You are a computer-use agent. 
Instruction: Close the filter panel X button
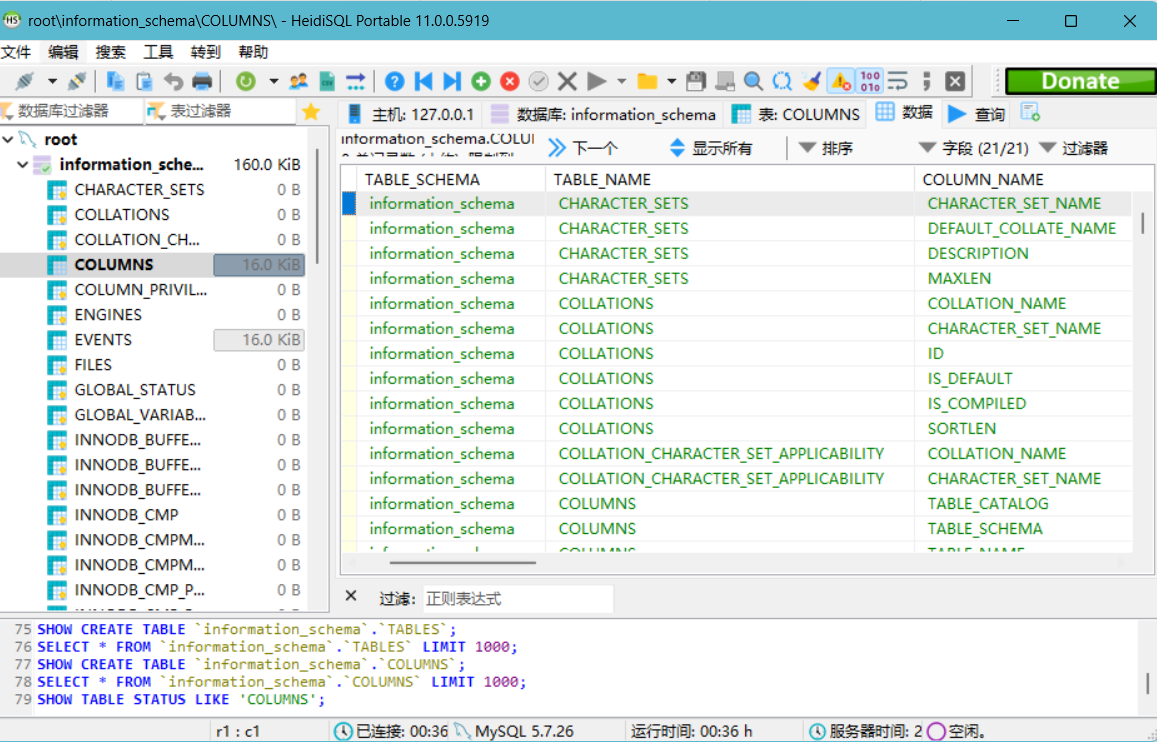click(351, 596)
